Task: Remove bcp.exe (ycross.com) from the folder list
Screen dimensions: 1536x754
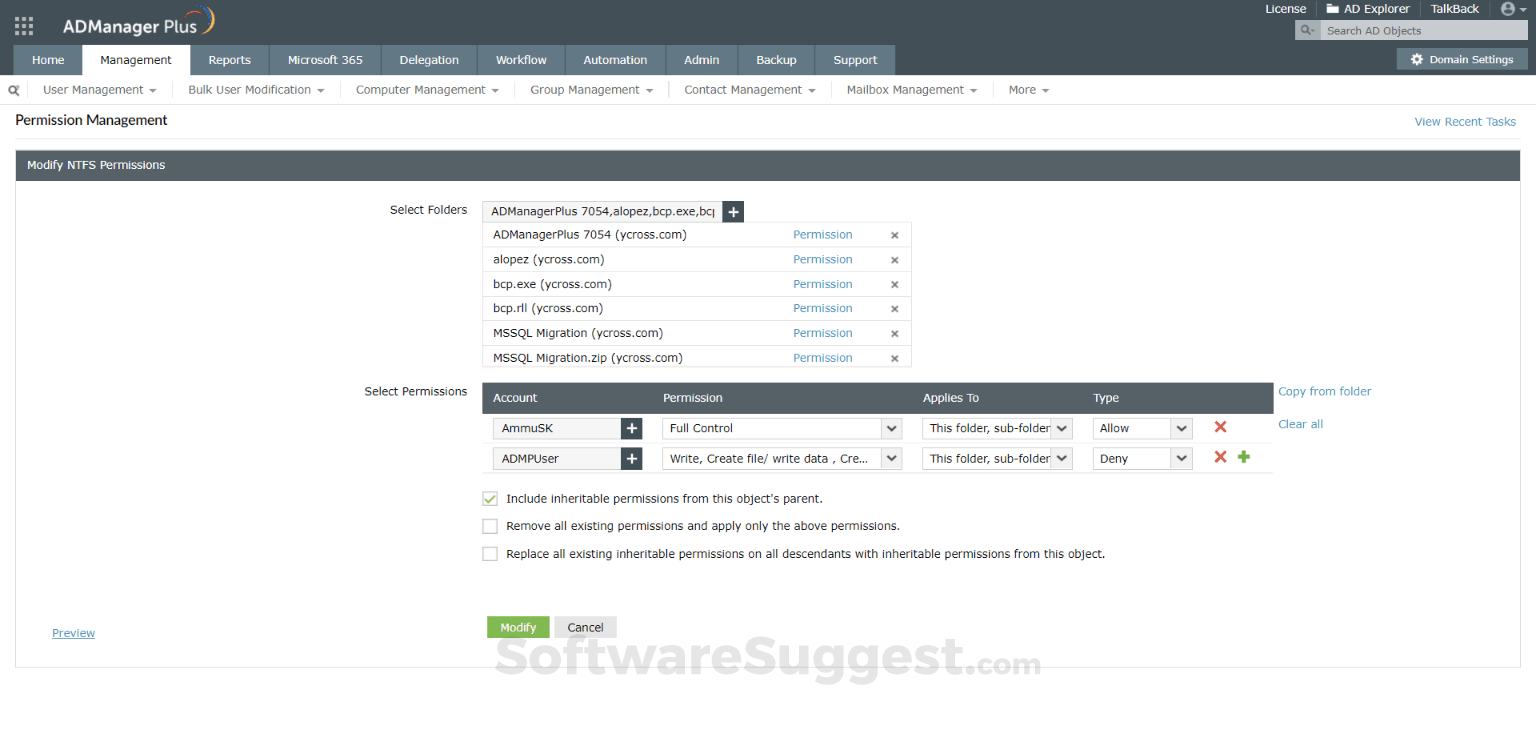Action: click(x=895, y=283)
